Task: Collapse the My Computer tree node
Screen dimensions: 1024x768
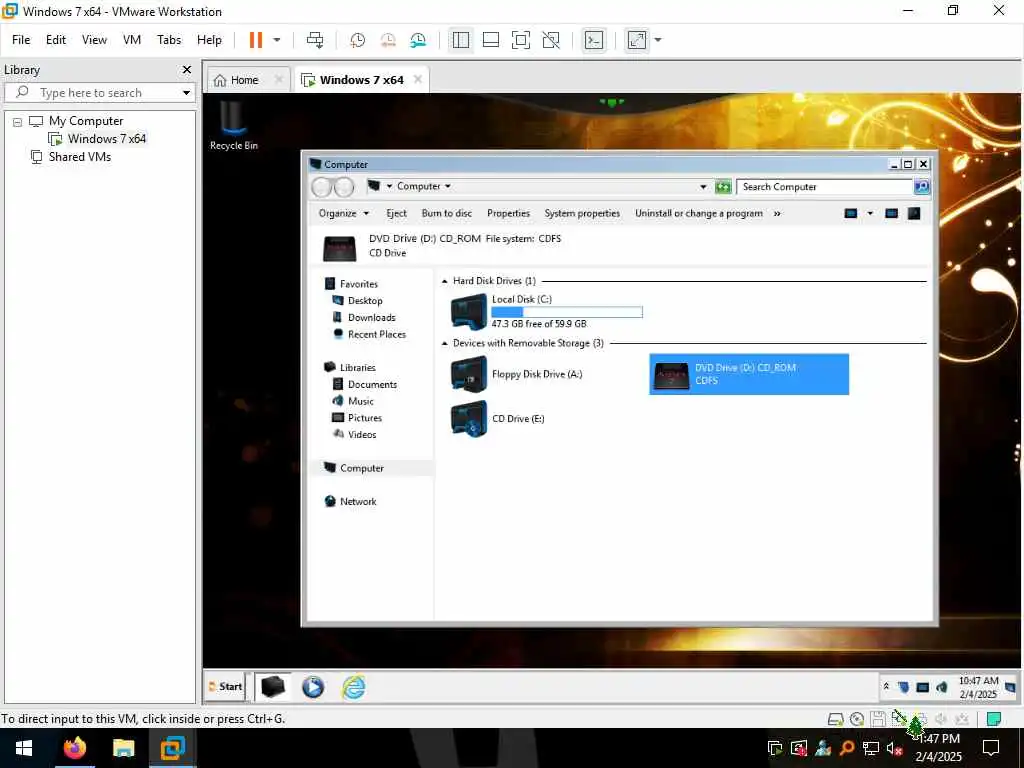Action: coord(18,121)
